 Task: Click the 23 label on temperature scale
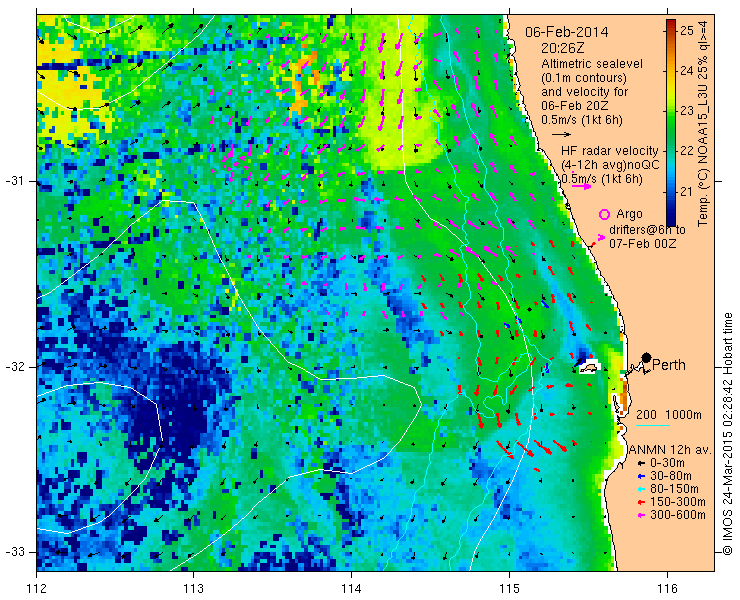[687, 111]
